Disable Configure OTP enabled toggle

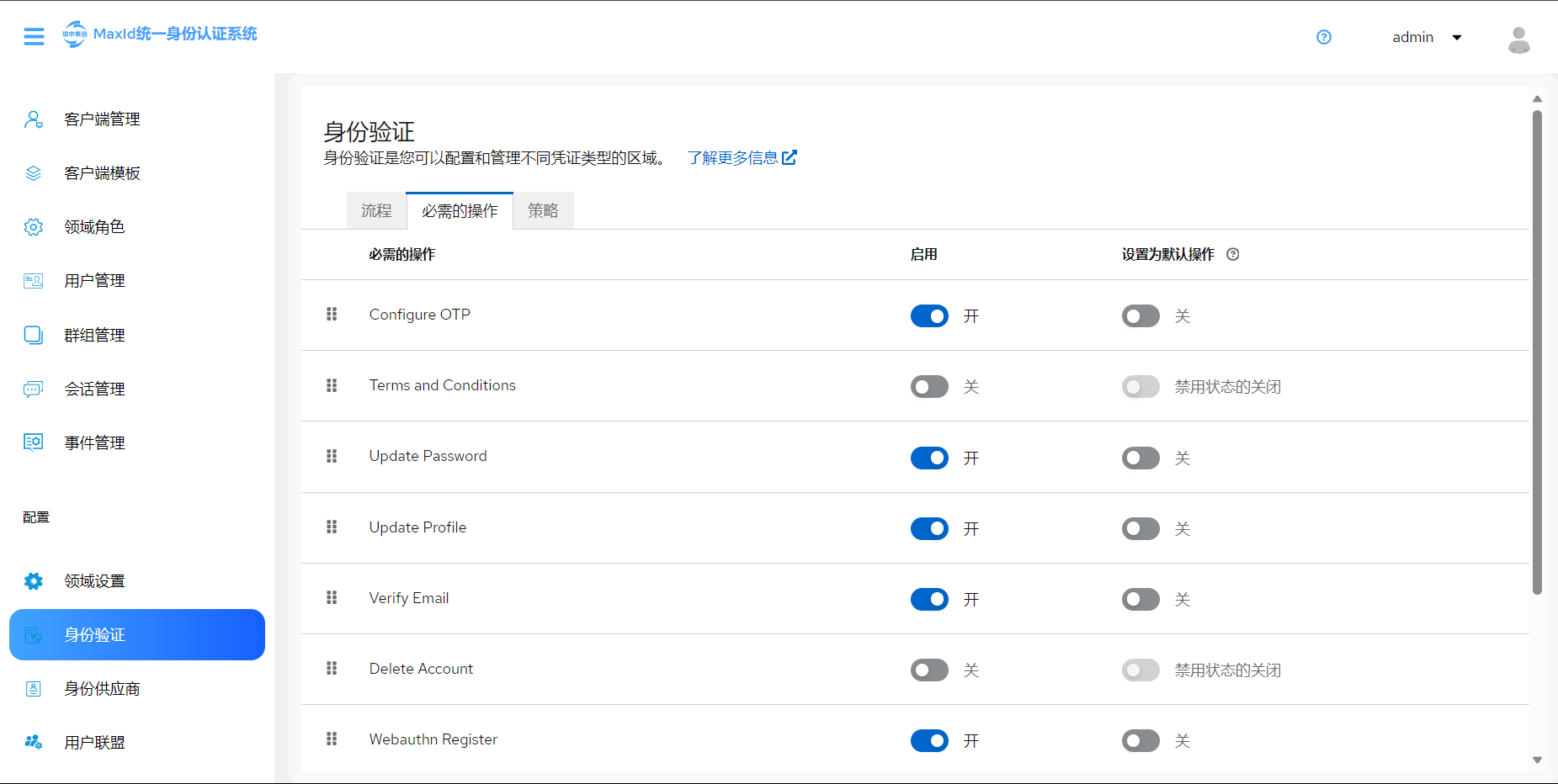929,315
